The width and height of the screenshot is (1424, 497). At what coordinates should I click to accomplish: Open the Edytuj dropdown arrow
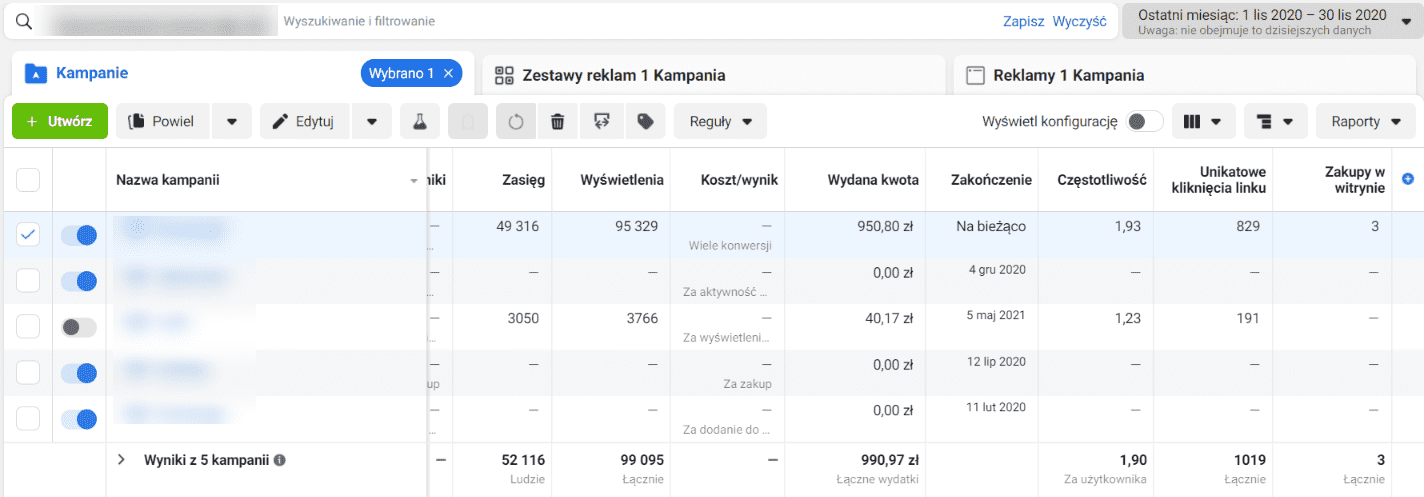click(372, 122)
